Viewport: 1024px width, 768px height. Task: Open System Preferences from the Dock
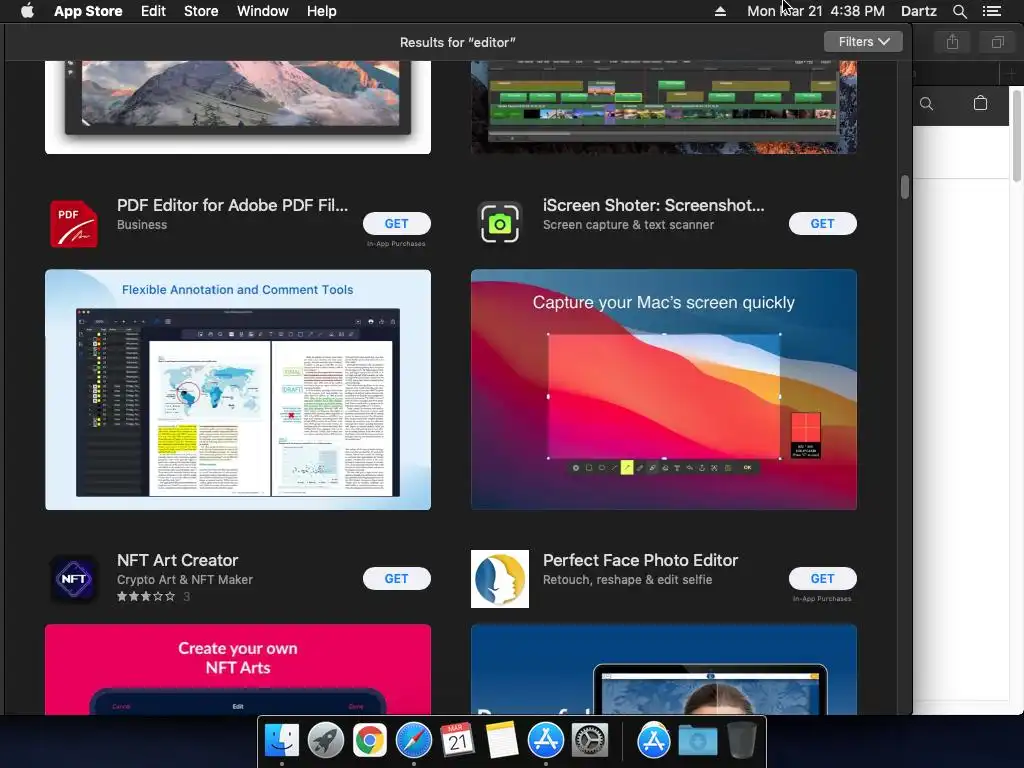pos(590,741)
